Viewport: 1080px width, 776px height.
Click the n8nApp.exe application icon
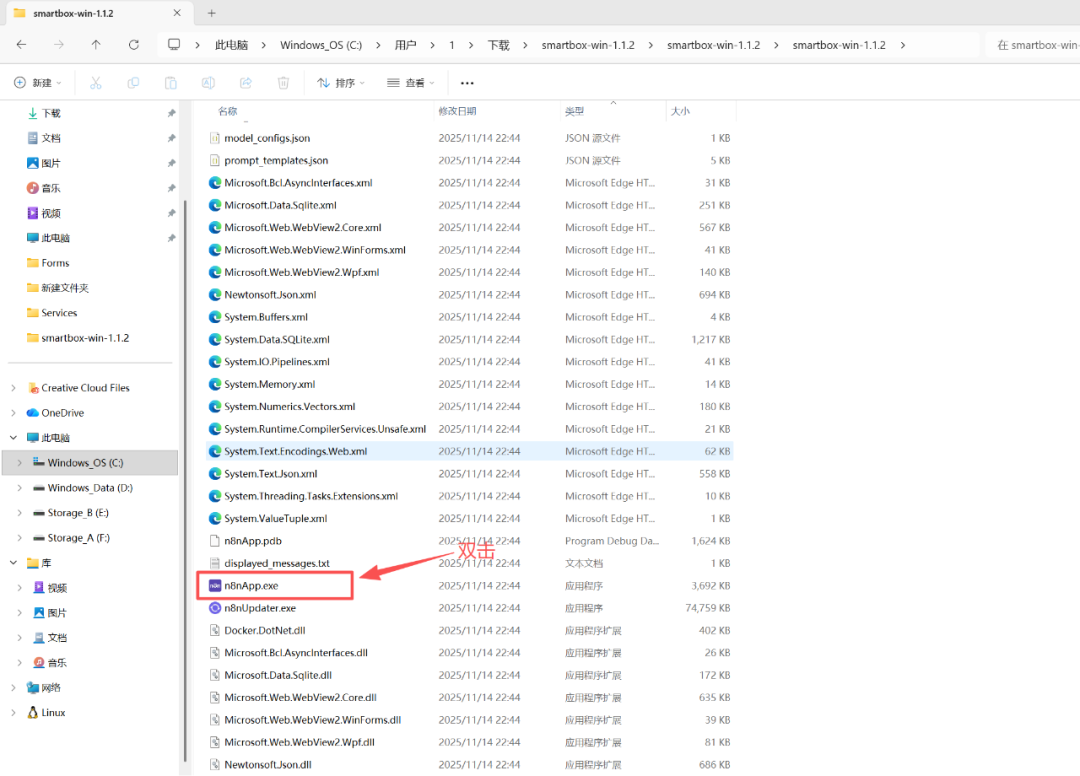215,585
